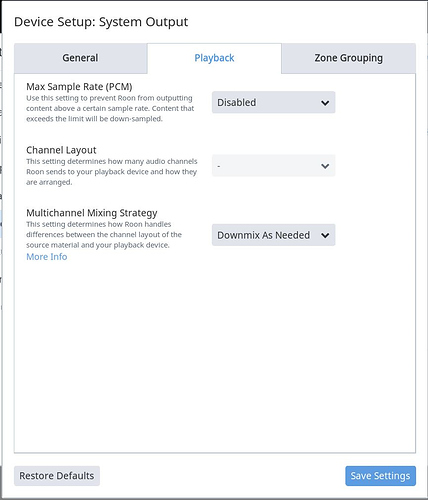The image size is (428, 500).
Task: Open the Max Sample Rate Disabled dropdown
Action: coord(273,102)
